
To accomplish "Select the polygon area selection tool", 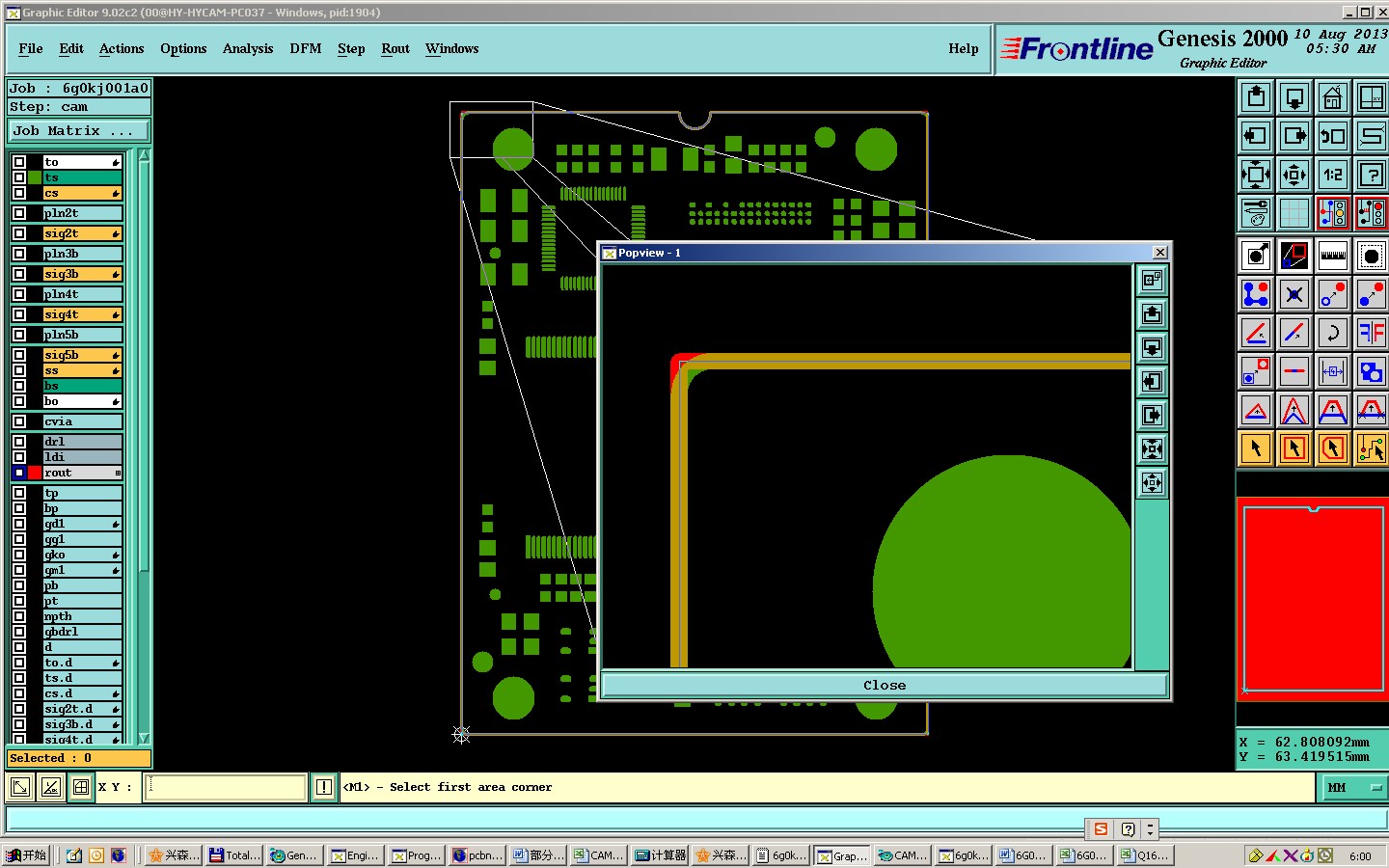I will click(x=1333, y=448).
